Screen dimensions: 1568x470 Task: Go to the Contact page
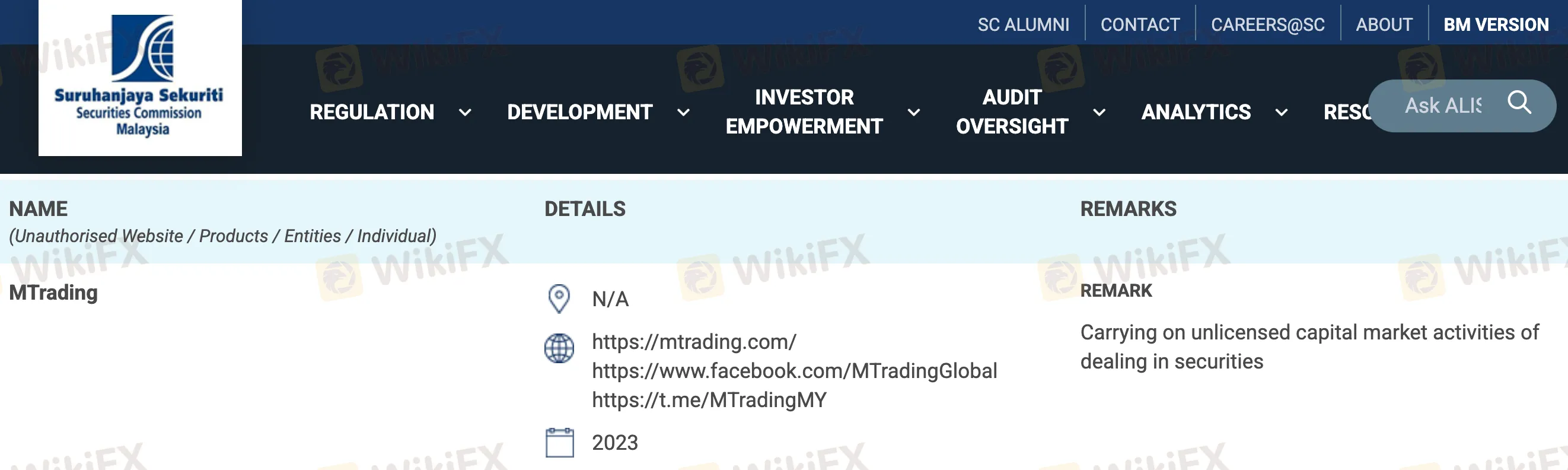pos(1140,24)
